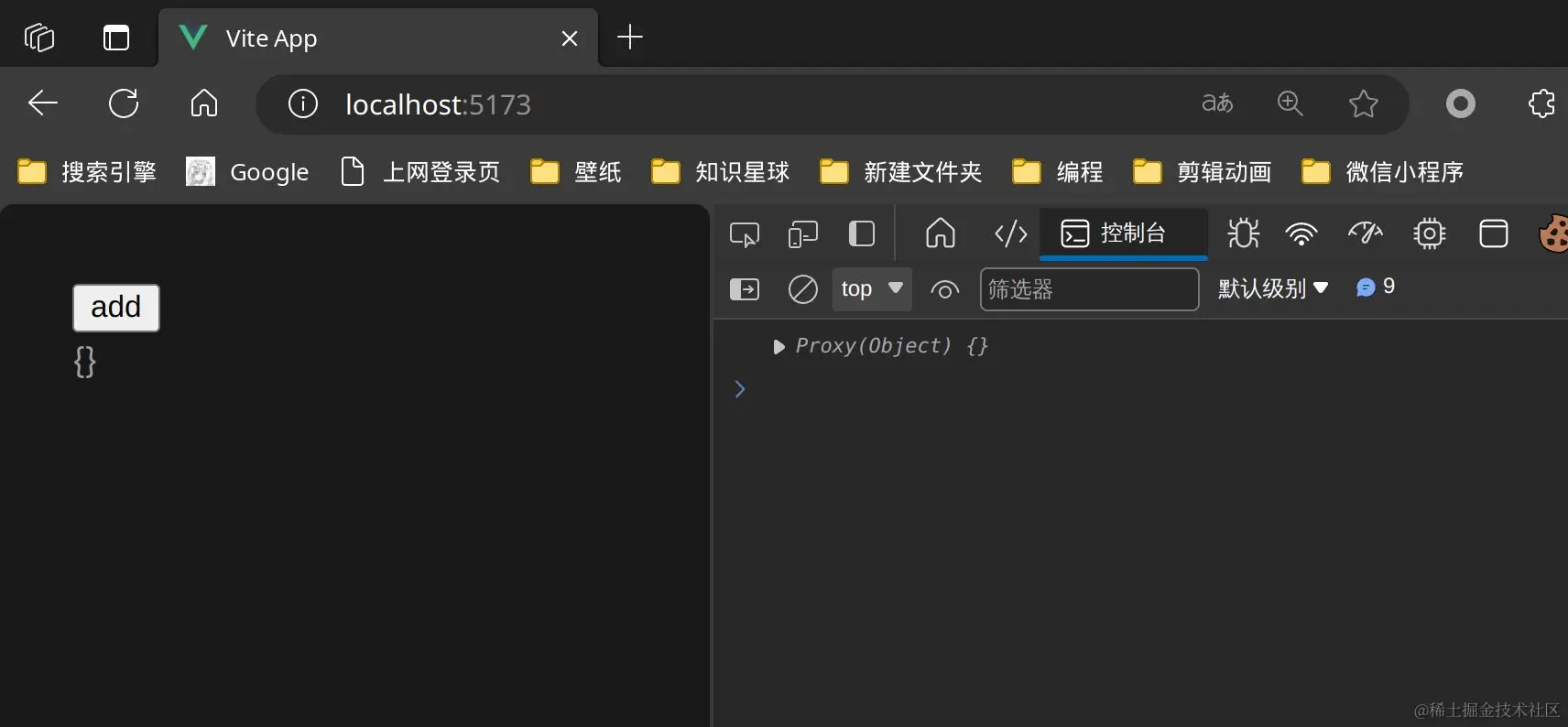Open the 默认级别 log level dropdown
This screenshot has width=1568, height=727.
(1273, 288)
